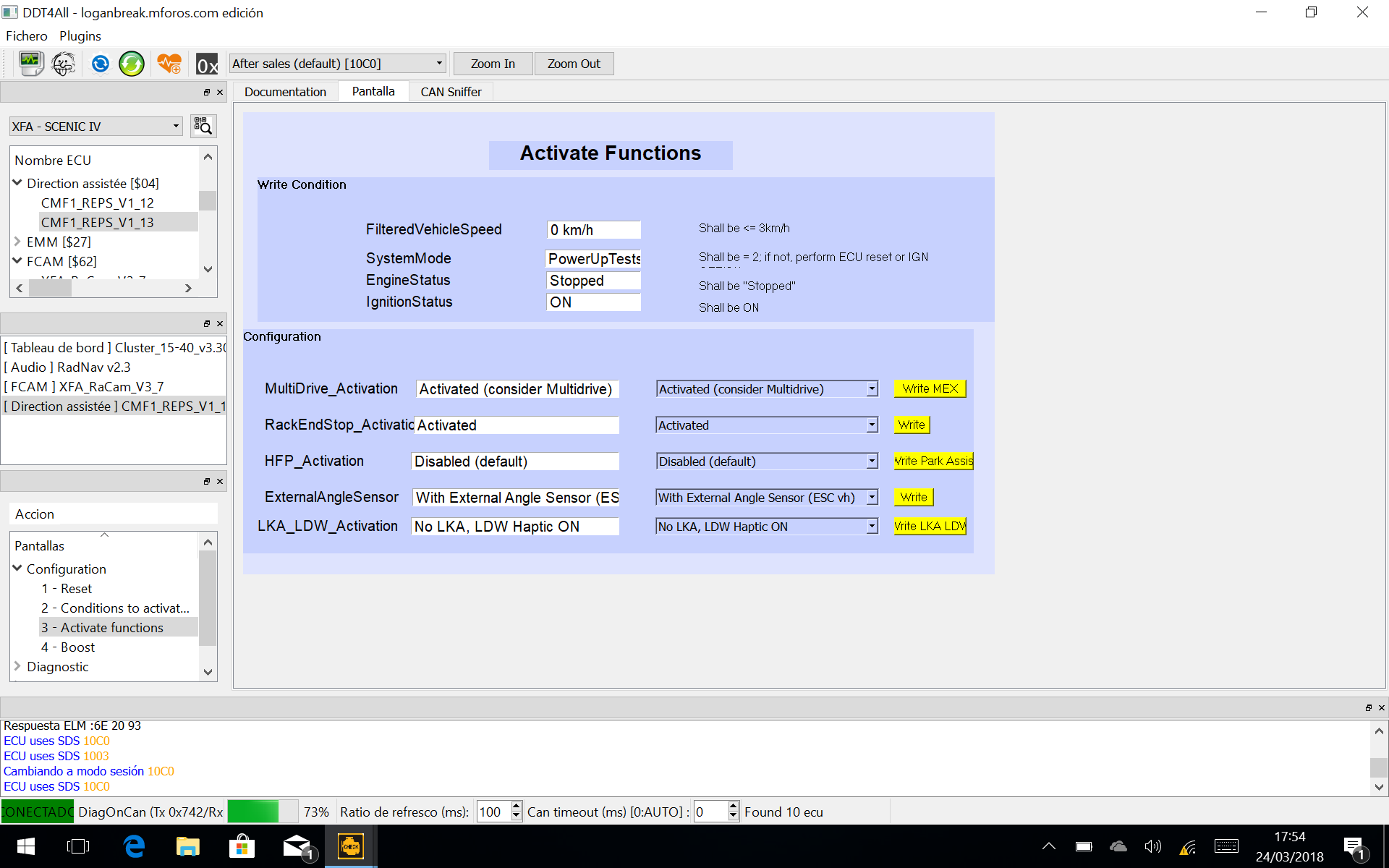Click the orange heartbeat plus icon
Screen dimensions: 1389x868
click(169, 64)
